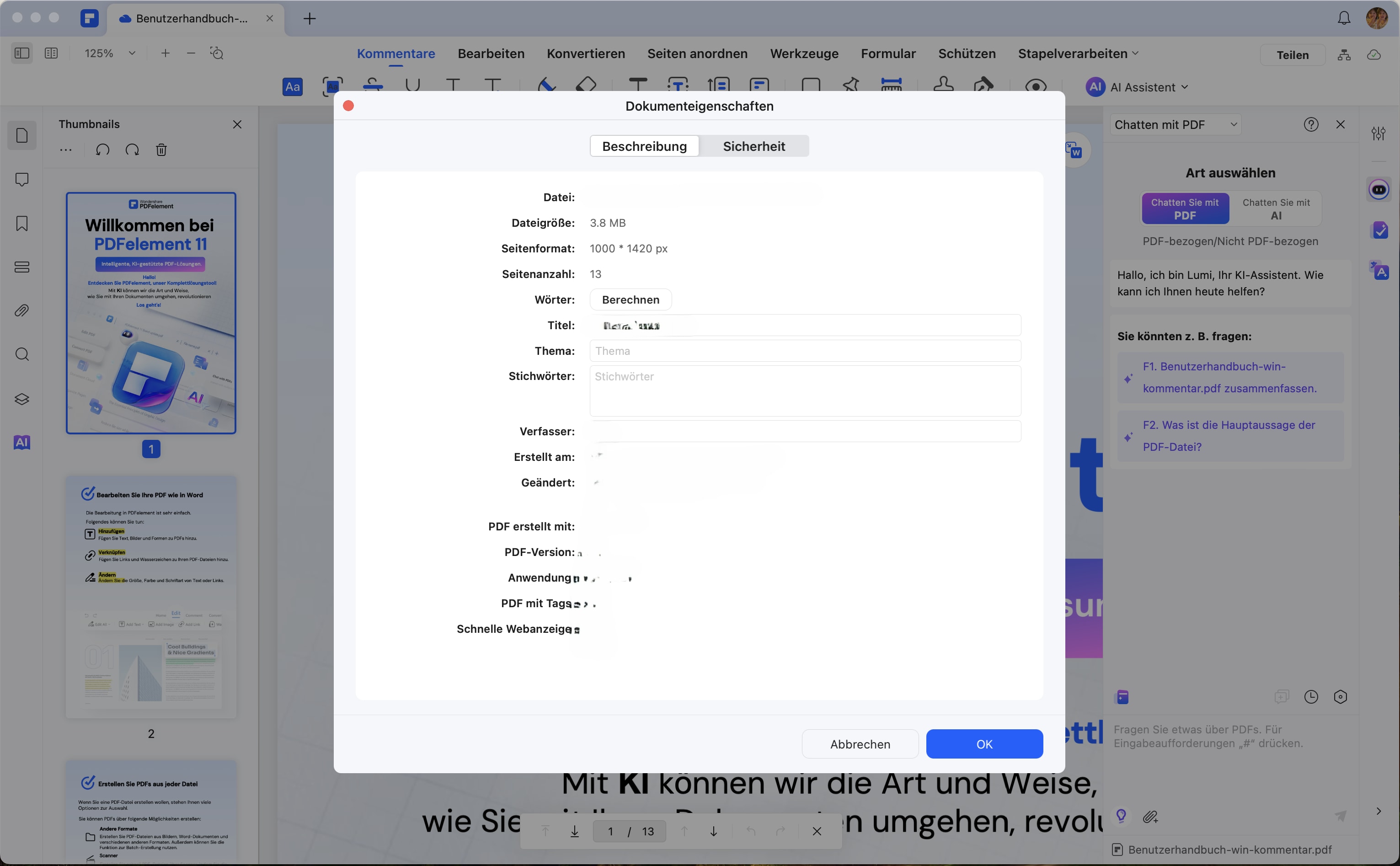
Task: Select the stamp tool
Action: (x=944, y=85)
